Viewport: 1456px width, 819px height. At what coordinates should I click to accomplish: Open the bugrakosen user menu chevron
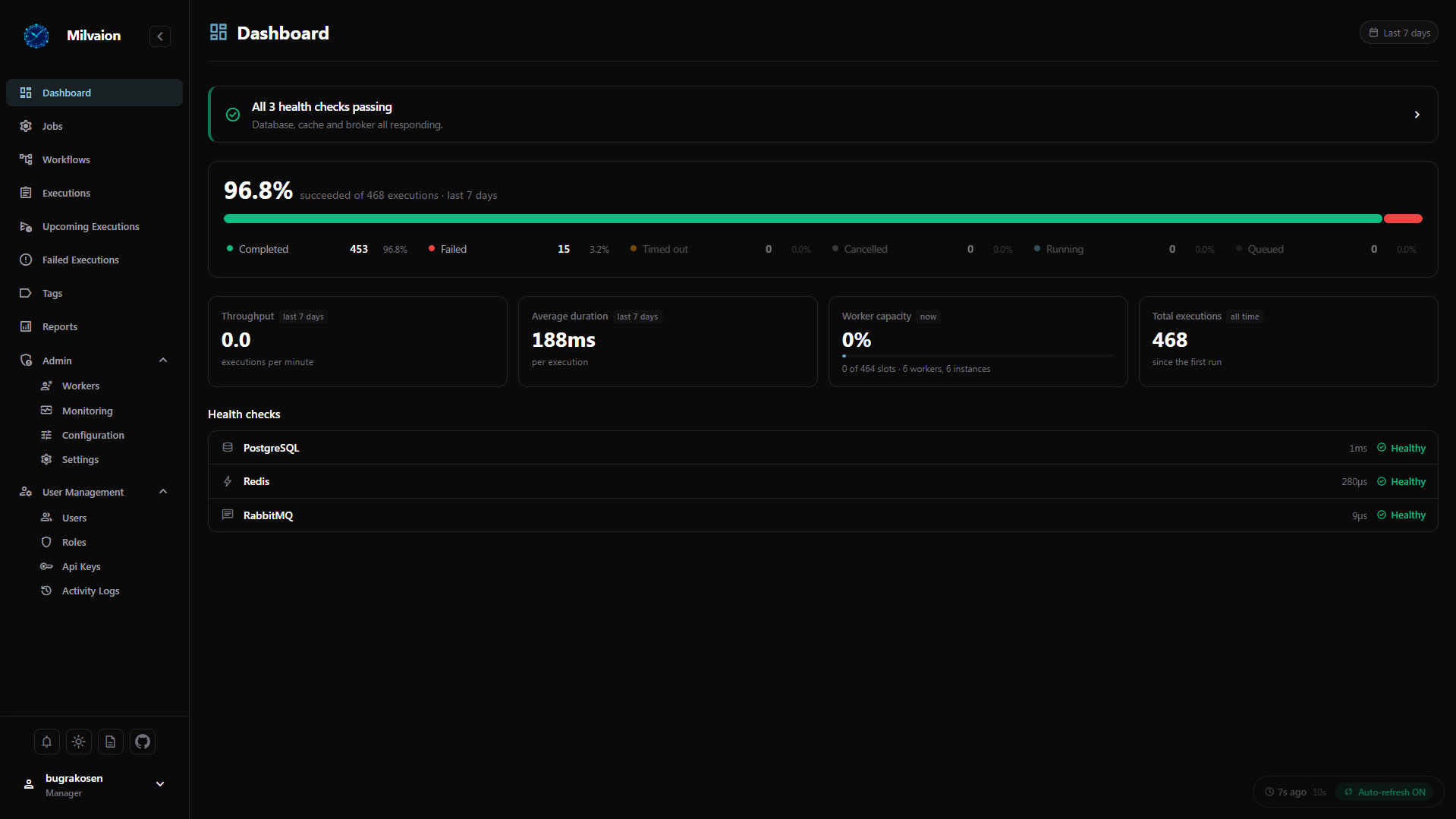160,784
